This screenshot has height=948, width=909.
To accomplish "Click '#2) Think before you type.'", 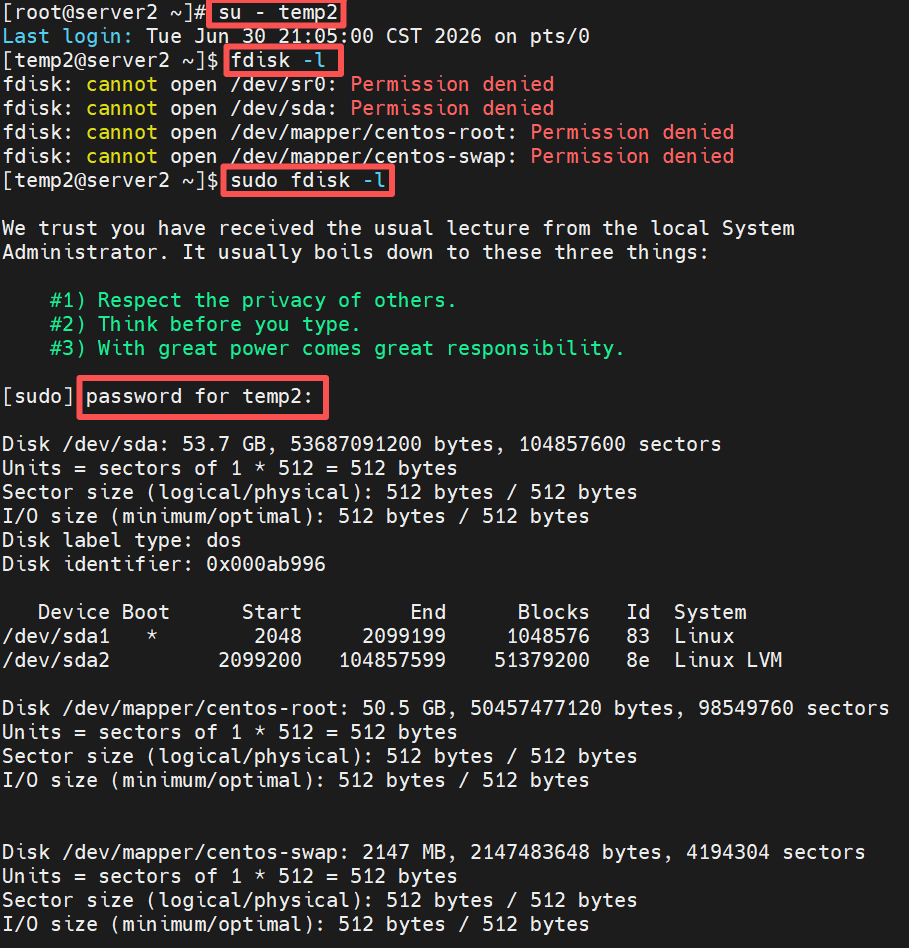I will coord(205,324).
